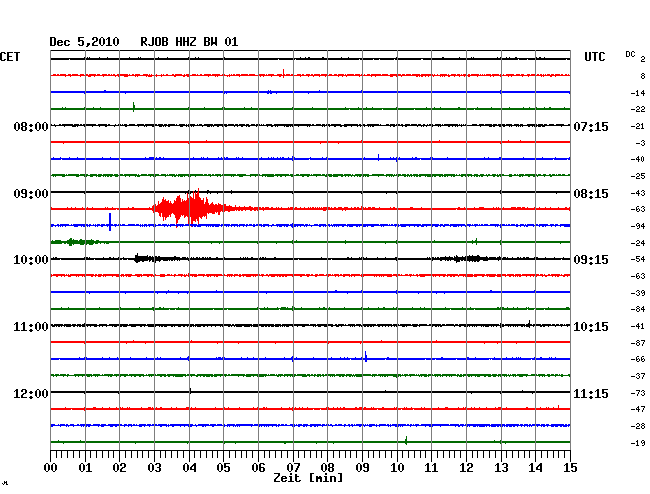Select DC offset value "-14"
Screen dimensions: 650x494
coord(638,93)
